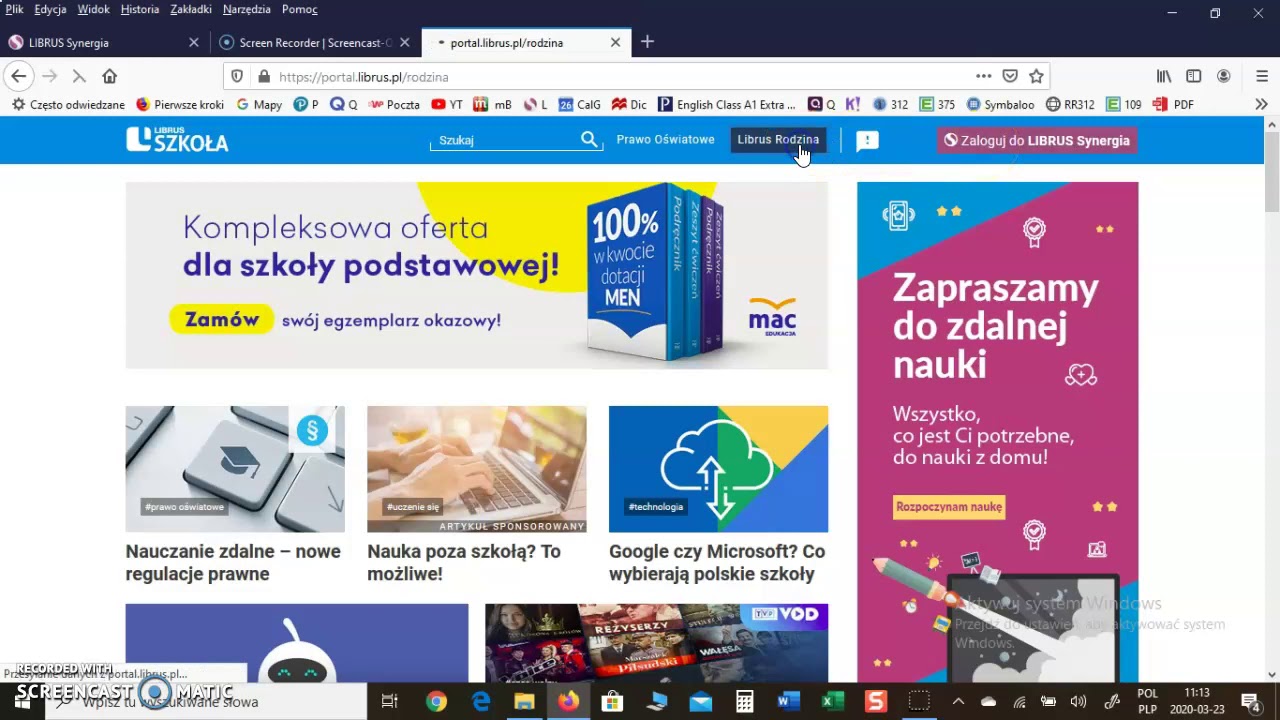This screenshot has height=720, width=1280.
Task: Toggle the Firefox sidebar icon
Action: pos(1193,76)
